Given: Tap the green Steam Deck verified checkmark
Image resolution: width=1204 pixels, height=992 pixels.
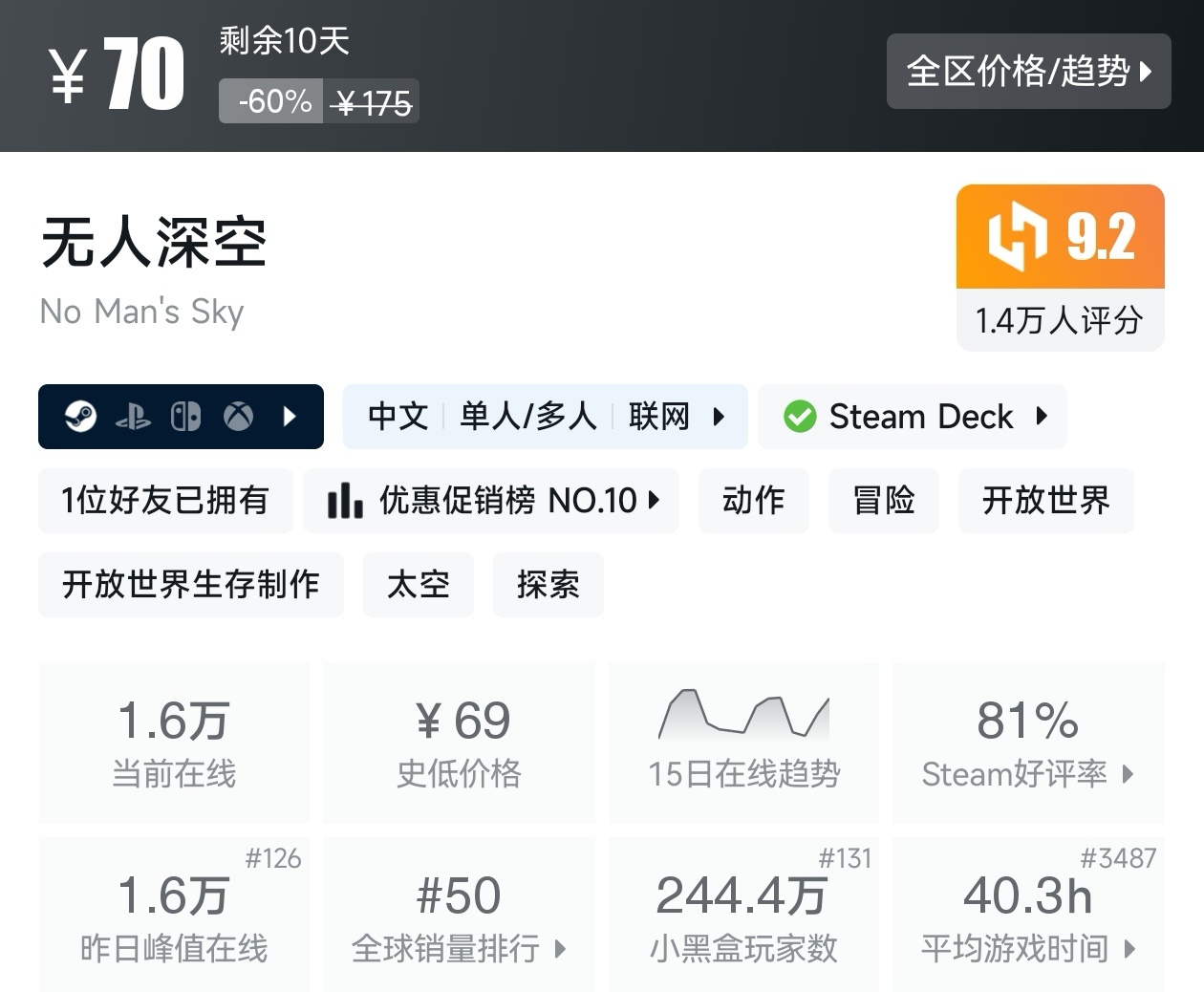Looking at the screenshot, I should [x=800, y=417].
